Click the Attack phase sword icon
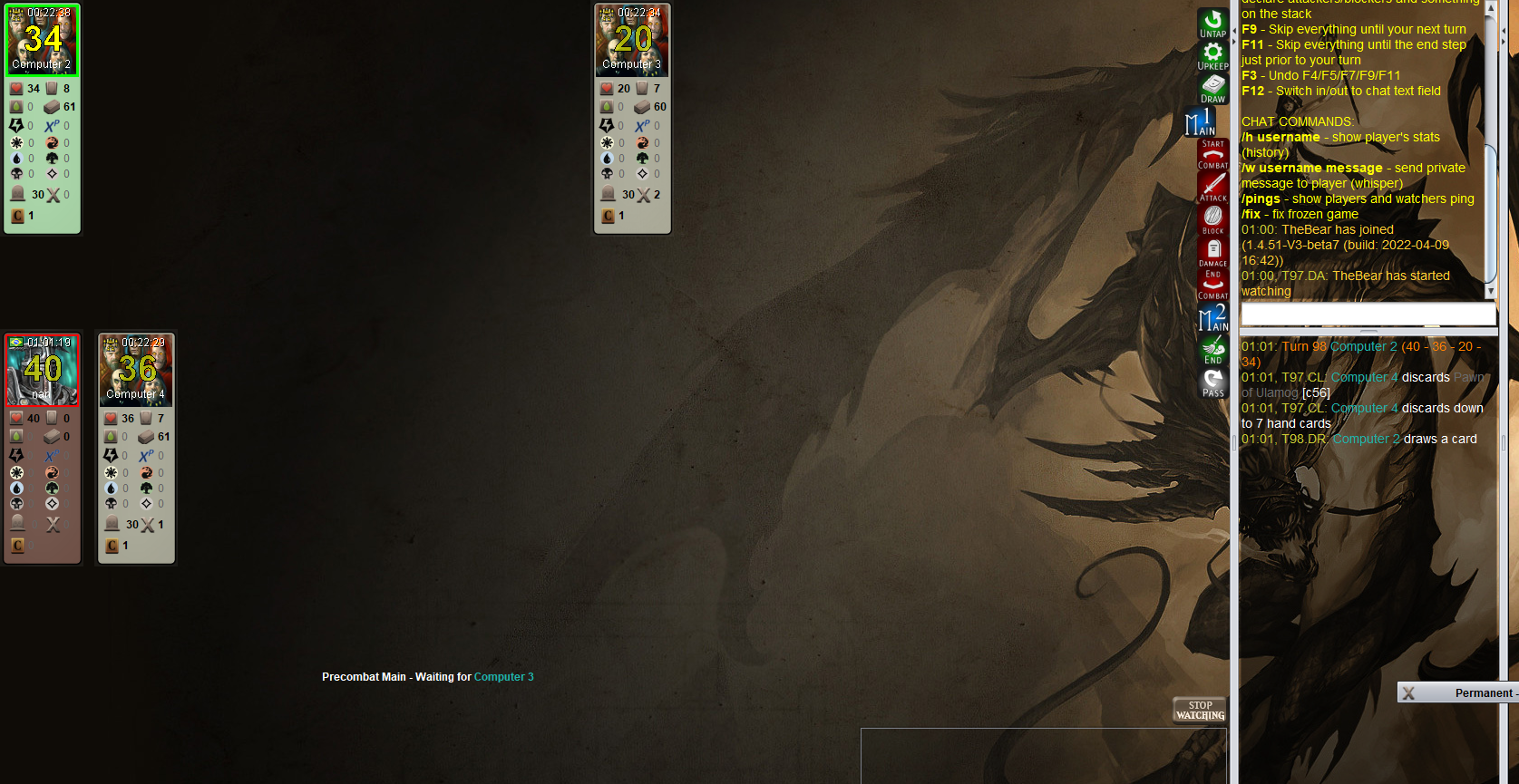1519x784 pixels. click(1212, 187)
